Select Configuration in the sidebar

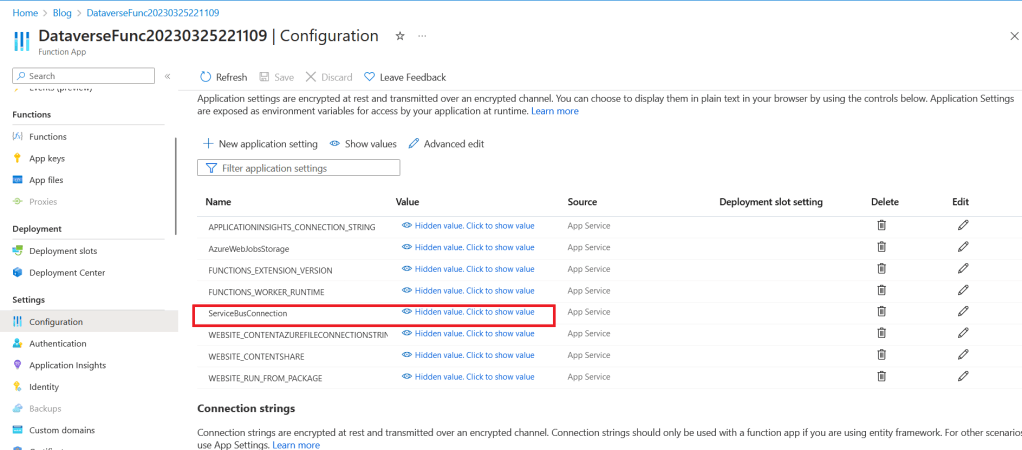(x=89, y=322)
